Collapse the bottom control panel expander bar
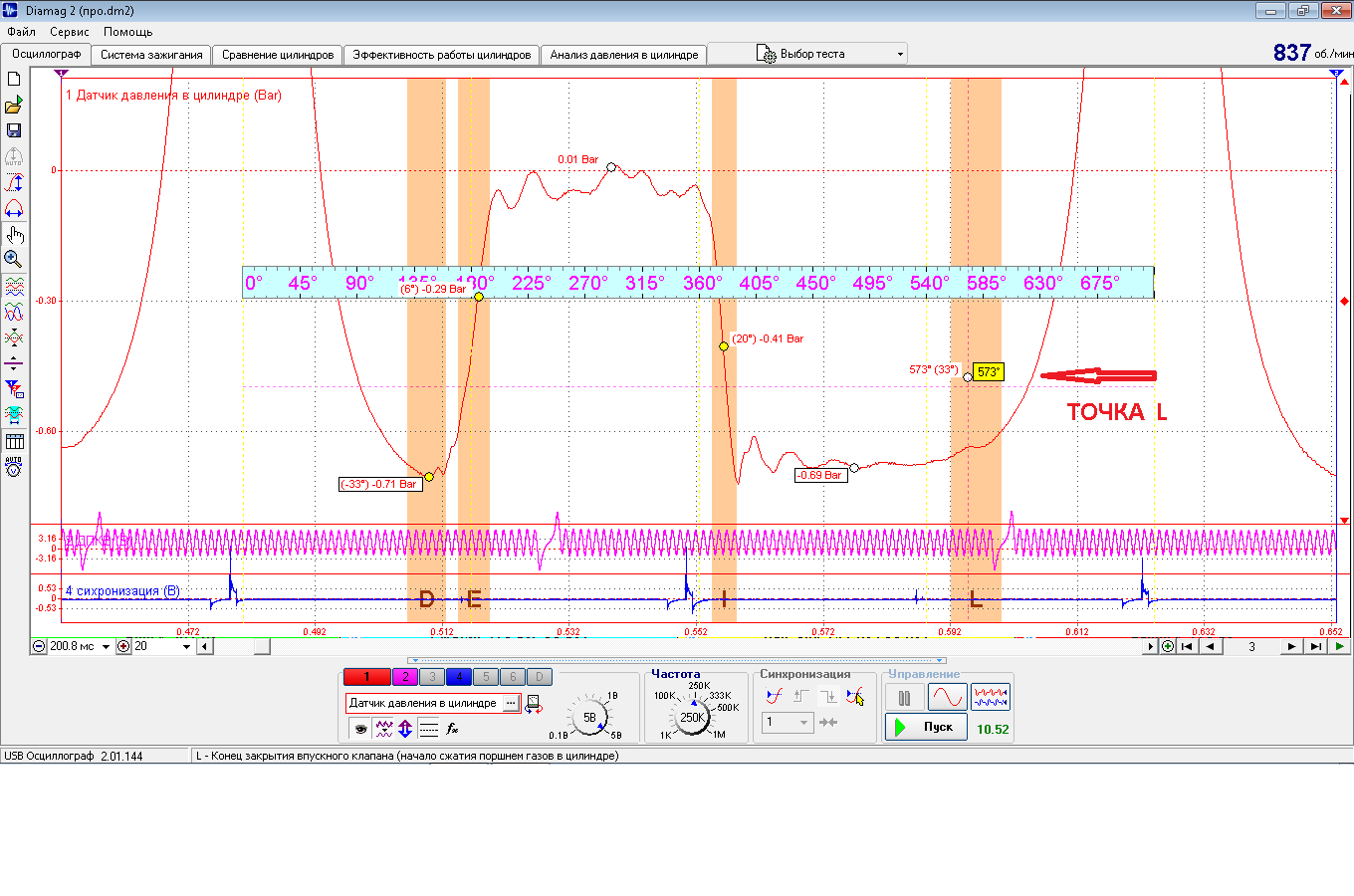The height and width of the screenshot is (896, 1354). pyautogui.click(x=677, y=660)
